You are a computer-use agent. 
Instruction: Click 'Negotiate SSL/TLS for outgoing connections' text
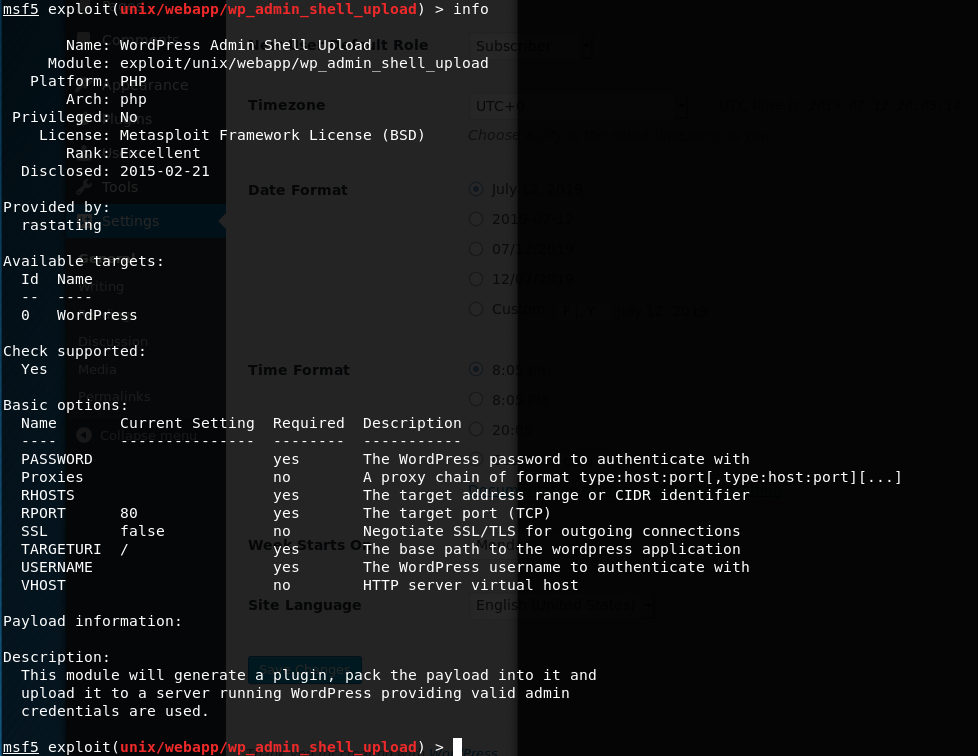[x=551, y=531]
